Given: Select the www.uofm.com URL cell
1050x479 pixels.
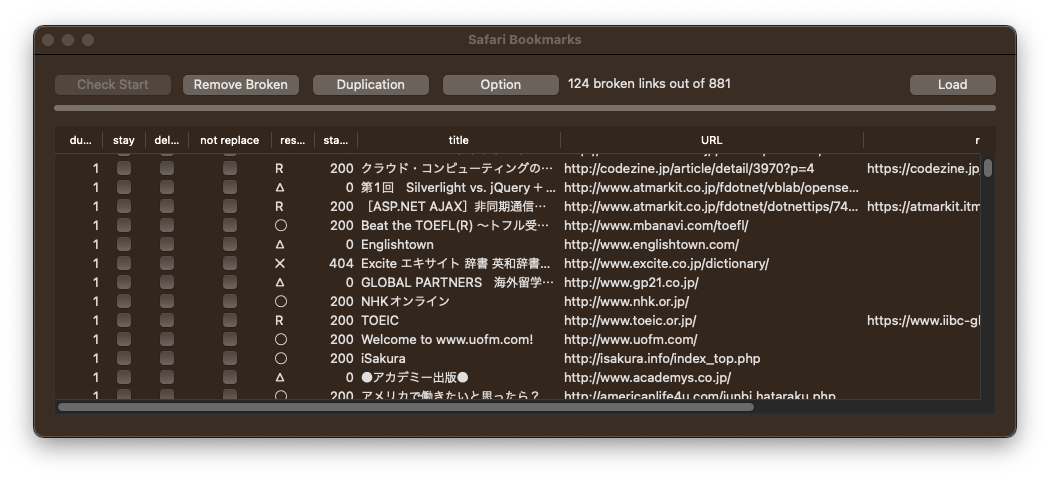Looking at the screenshot, I should (630, 340).
